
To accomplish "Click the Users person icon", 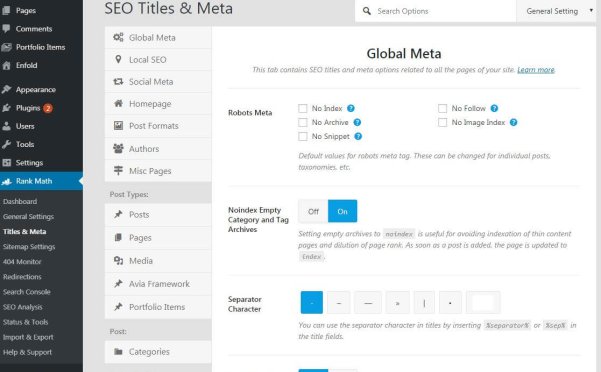I will (x=7, y=126).
